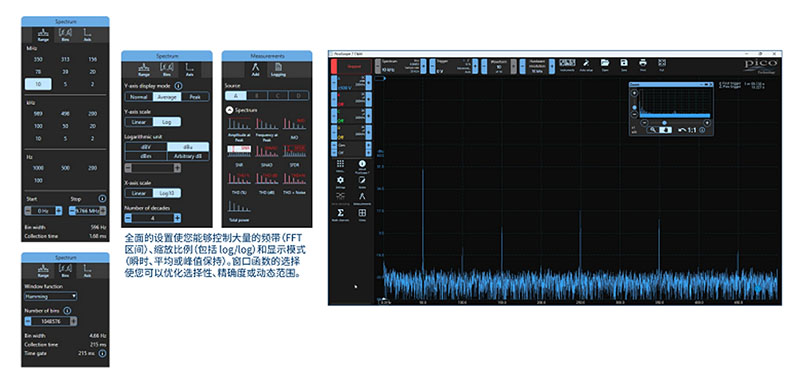Open file using the folder icon
The image size is (800, 380).
click(605, 63)
